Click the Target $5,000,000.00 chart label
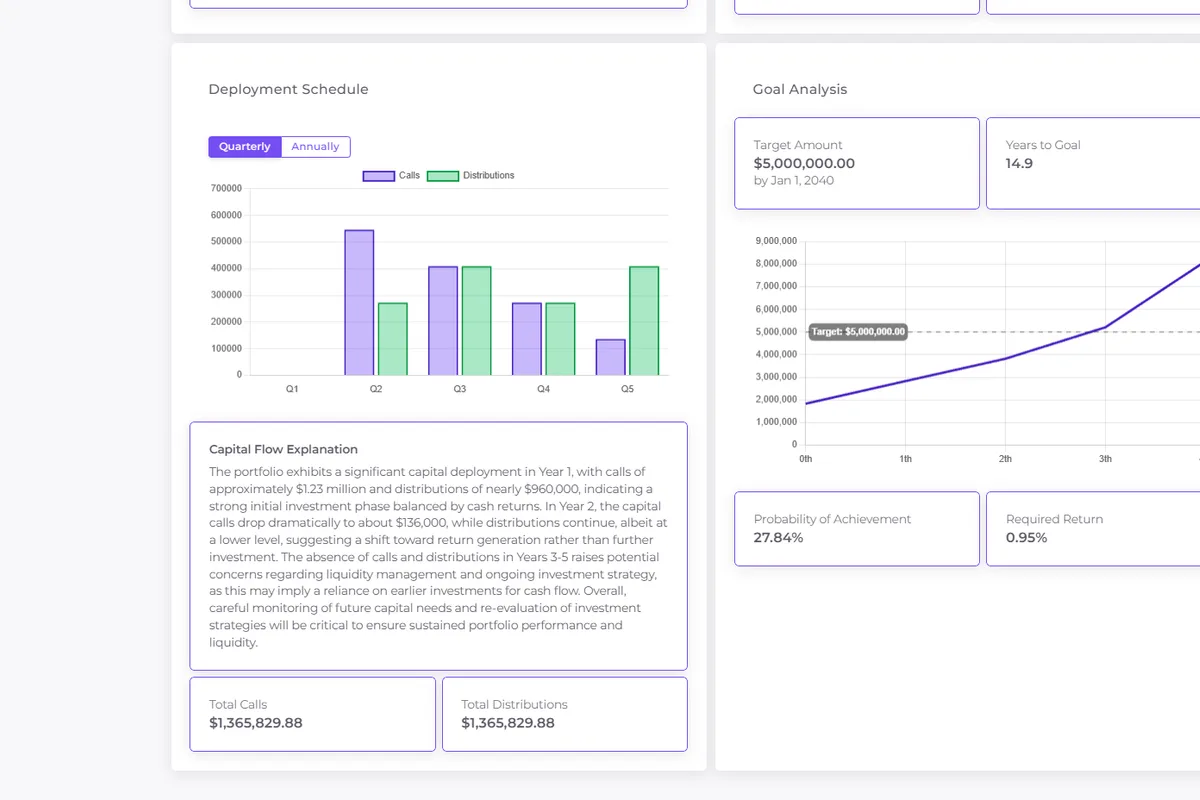The image size is (1200, 800). 858,332
